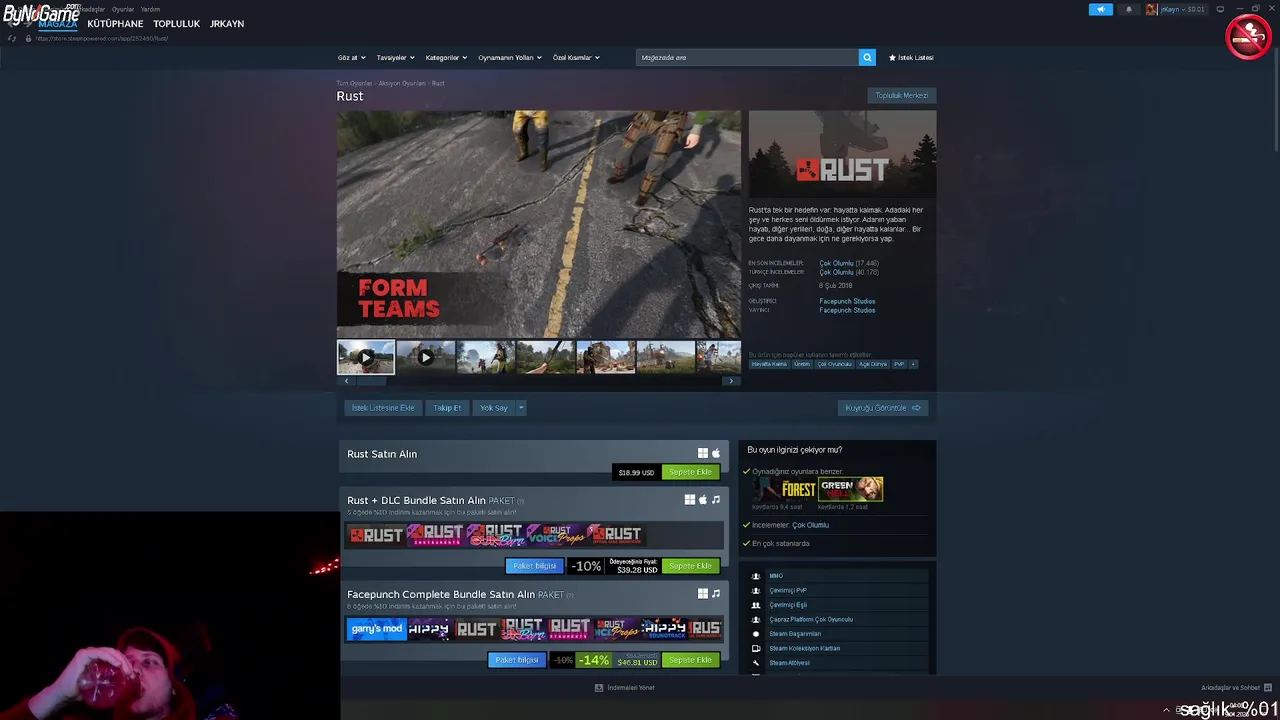Click the garry's mod bundle logo
The width and height of the screenshot is (1280, 720).
coord(377,629)
